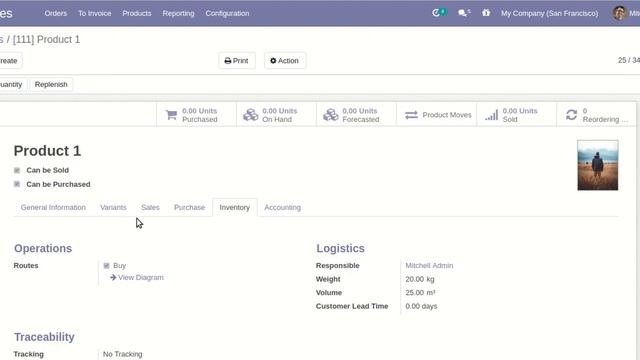
Task: Click the arrow icon beside View Diagram
Action: [x=113, y=278]
